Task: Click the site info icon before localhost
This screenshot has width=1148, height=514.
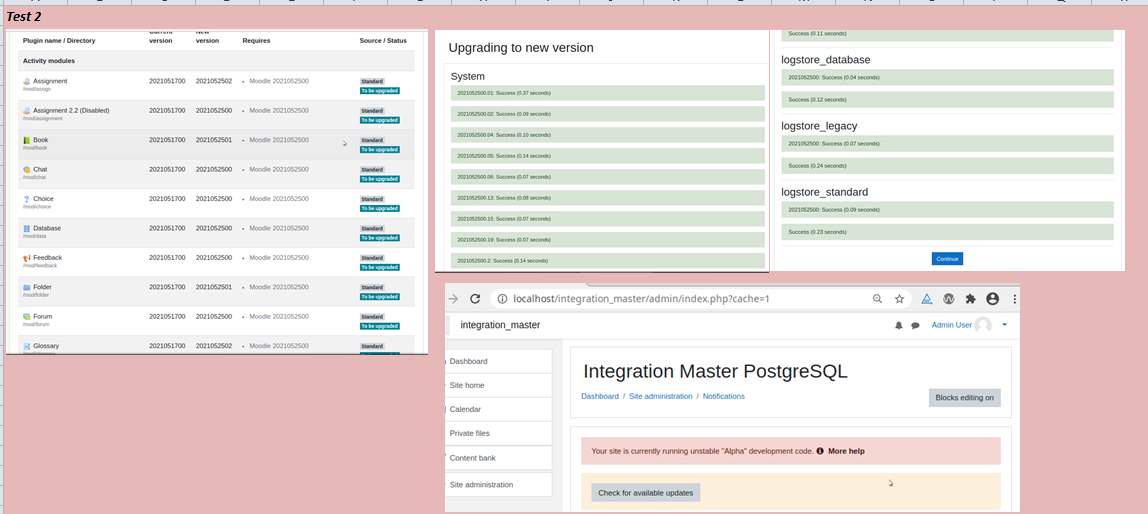Action: (x=502, y=299)
